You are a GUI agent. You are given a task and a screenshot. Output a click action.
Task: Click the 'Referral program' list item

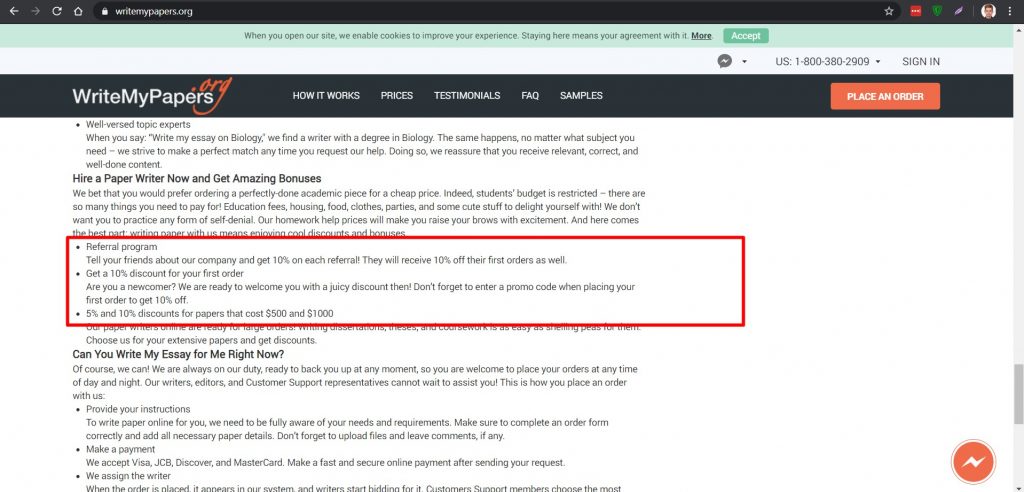pyautogui.click(x=121, y=247)
